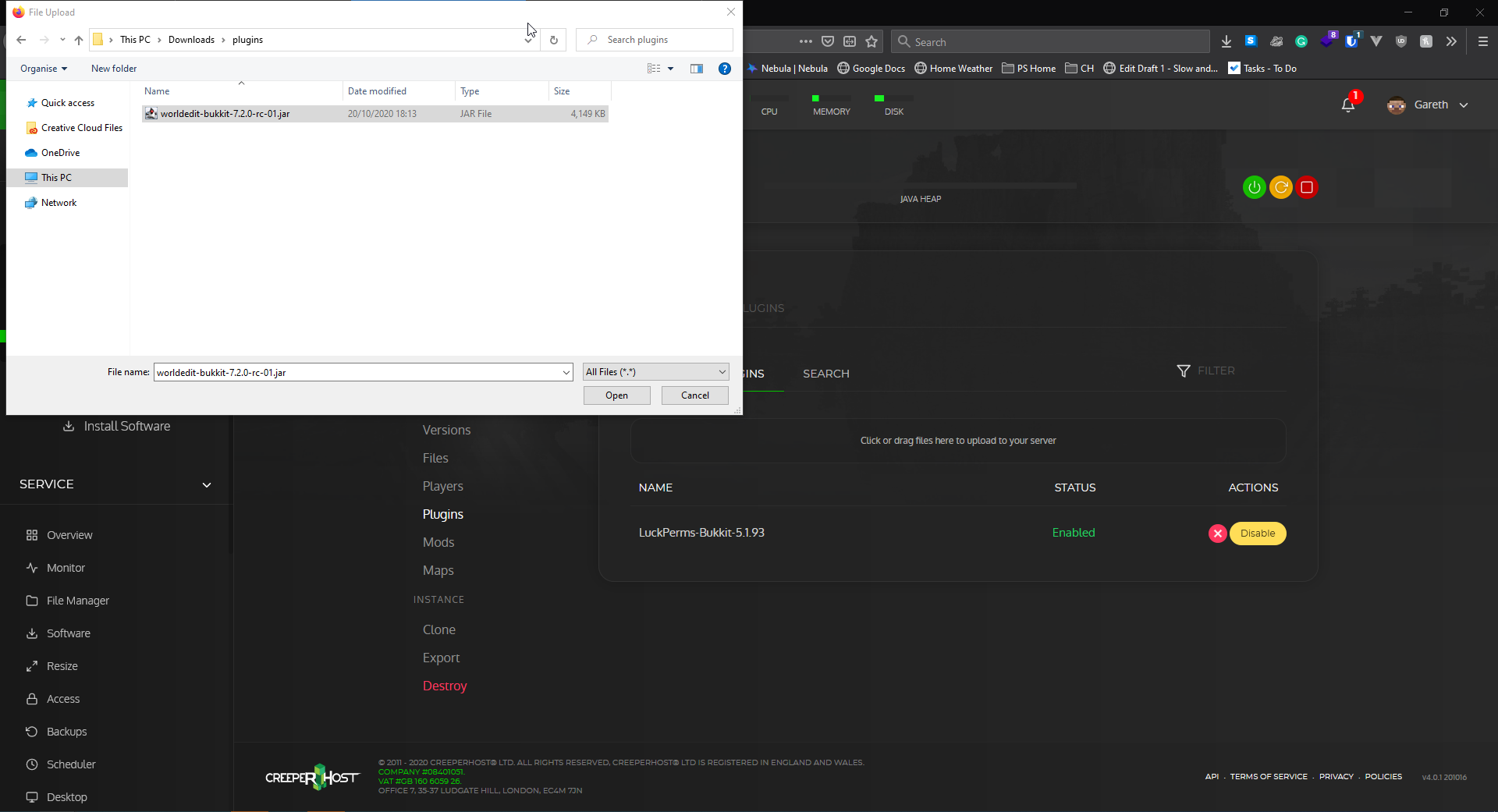Click the Open button in dialog
Image resolution: width=1498 pixels, height=812 pixels.
pyautogui.click(x=616, y=395)
